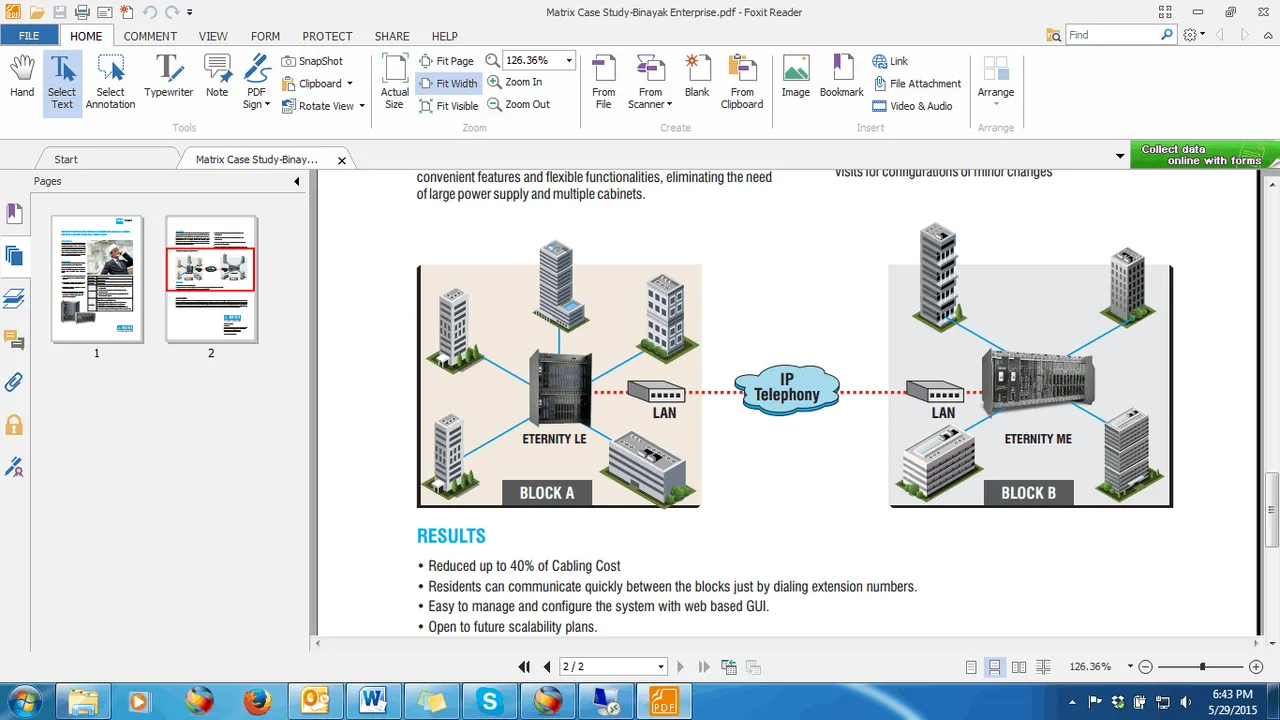
Task: Open the FILE menu
Action: [29, 36]
